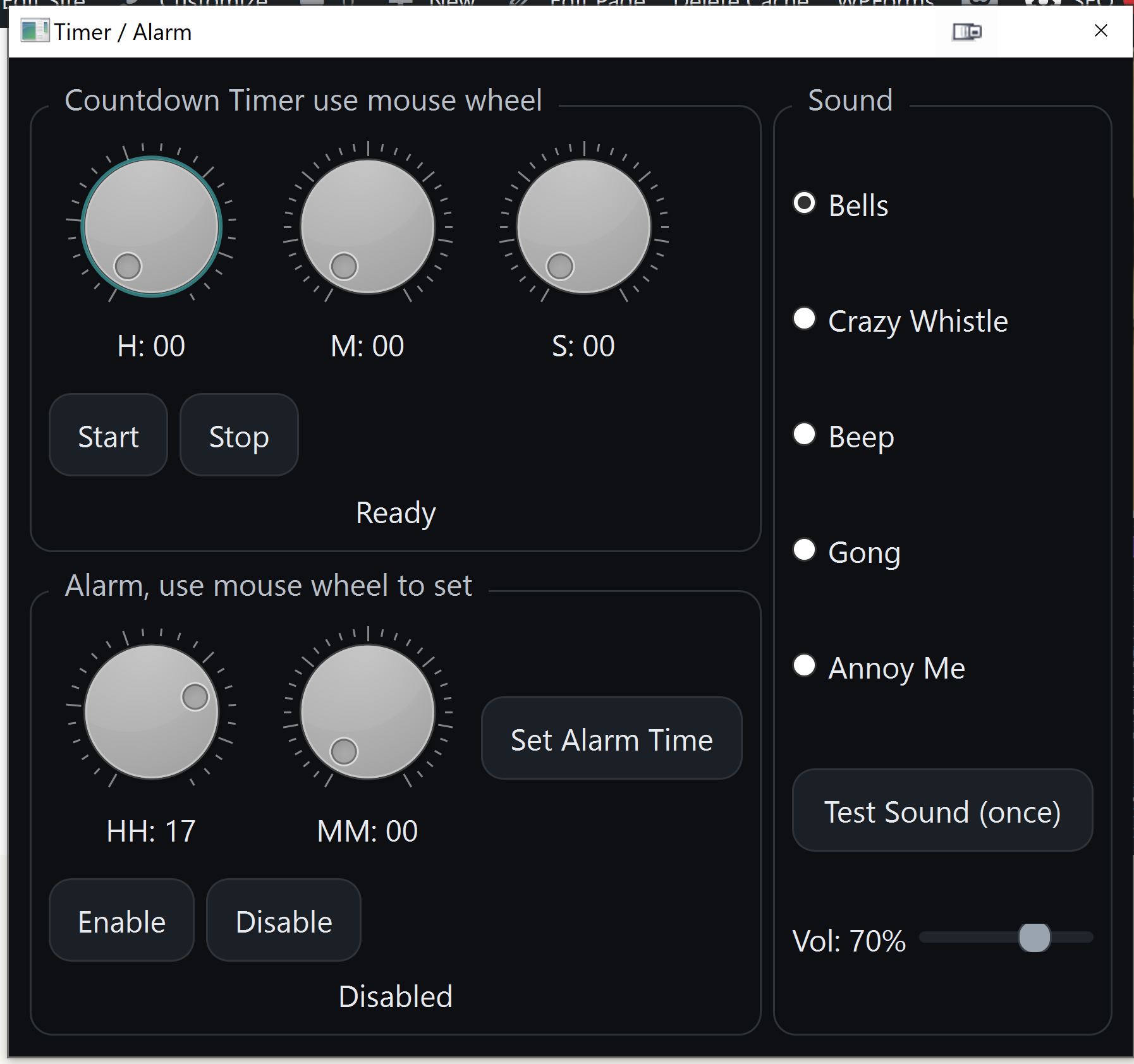Screen dimensions: 1134x1064
Task: Select the Annoy Me sound option
Action: 804,666
